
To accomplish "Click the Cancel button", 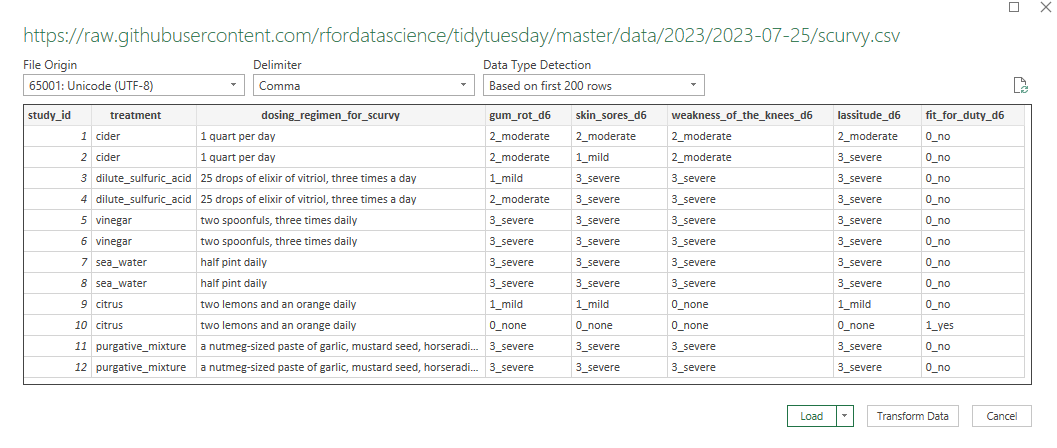I will (1002, 416).
